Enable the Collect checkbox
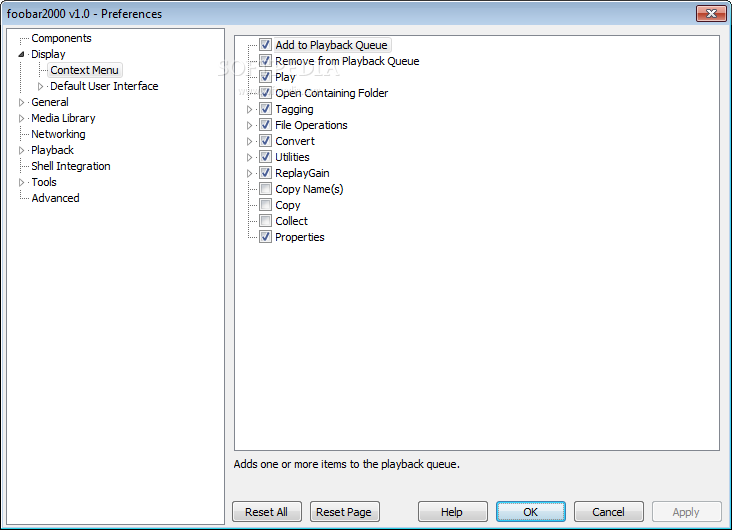Viewport: 732px width, 530px height. click(x=265, y=220)
